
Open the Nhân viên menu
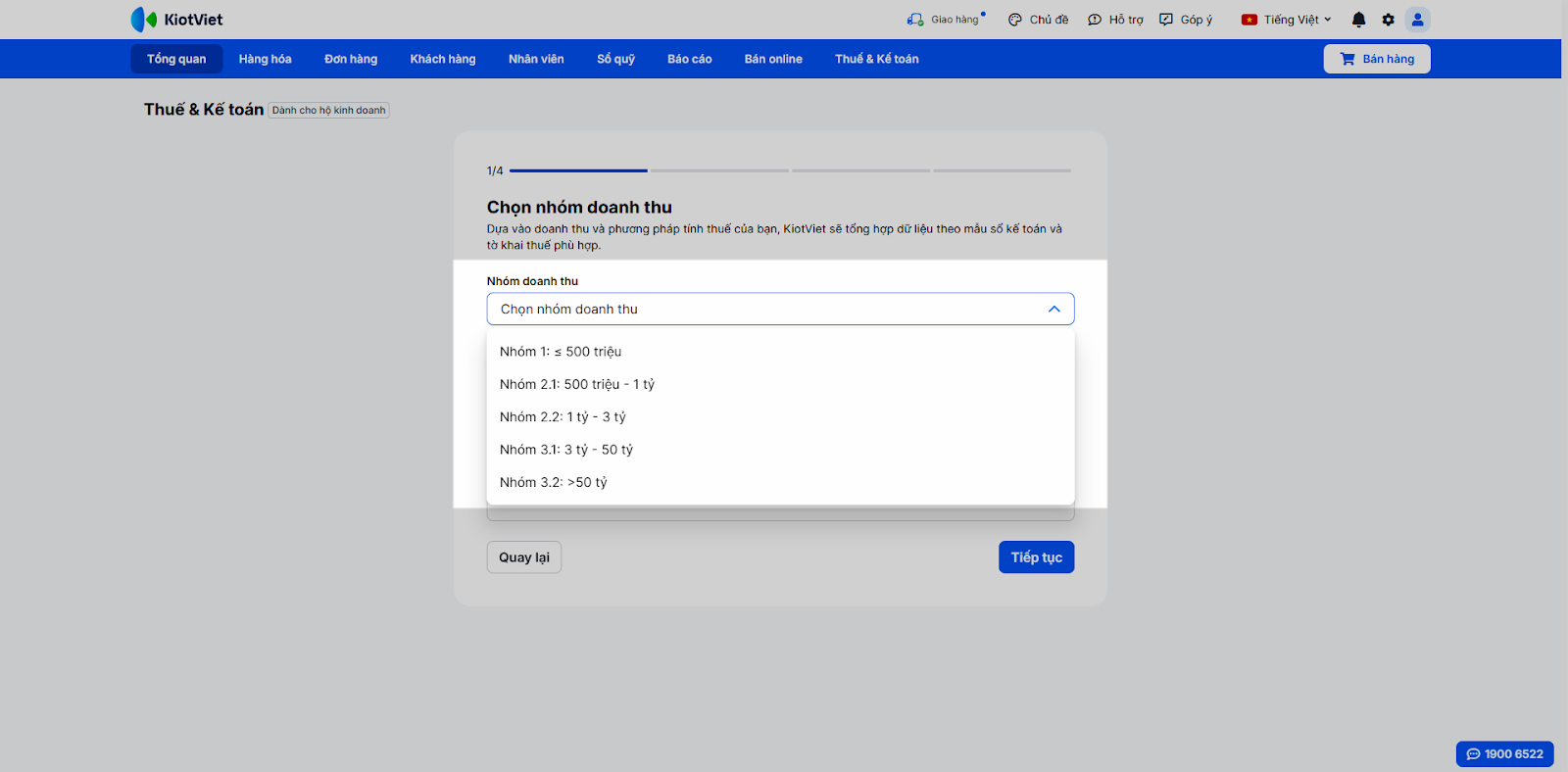536,59
